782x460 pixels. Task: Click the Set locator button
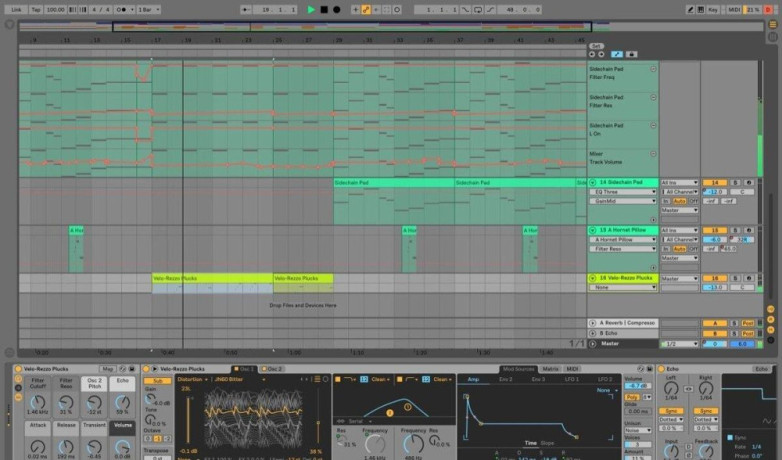(596, 46)
